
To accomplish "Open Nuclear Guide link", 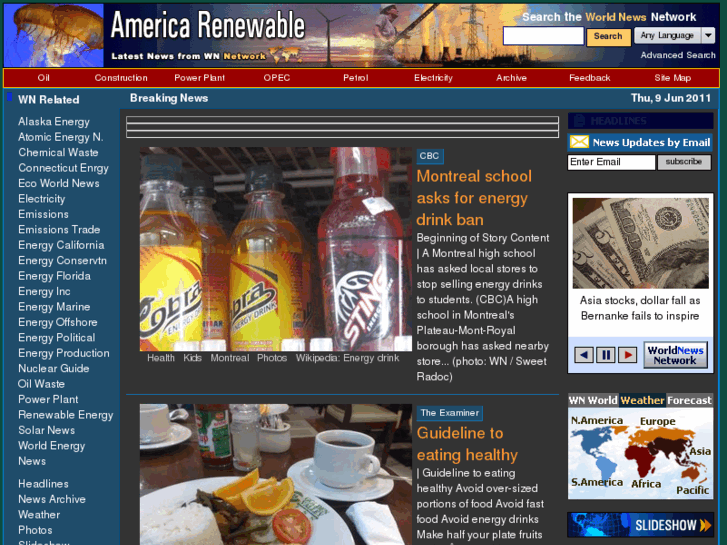I will coord(54,368).
